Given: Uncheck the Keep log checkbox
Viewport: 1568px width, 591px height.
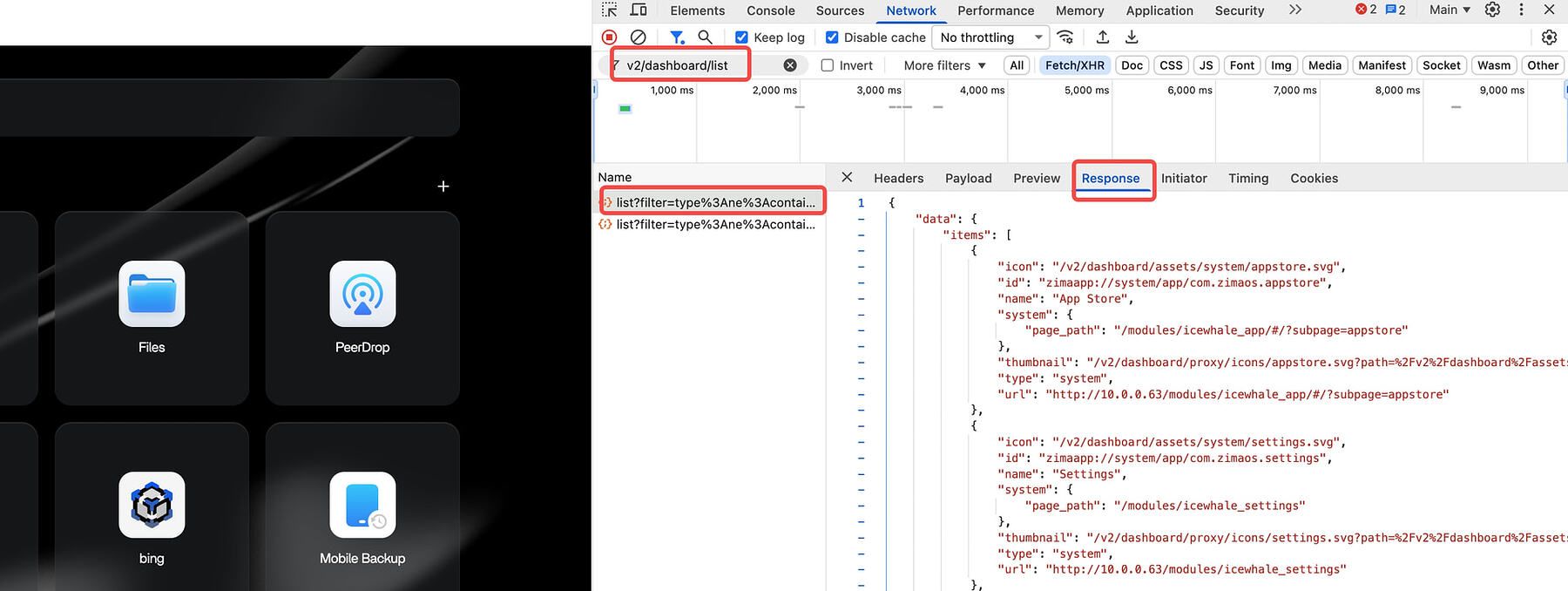Looking at the screenshot, I should 741,37.
